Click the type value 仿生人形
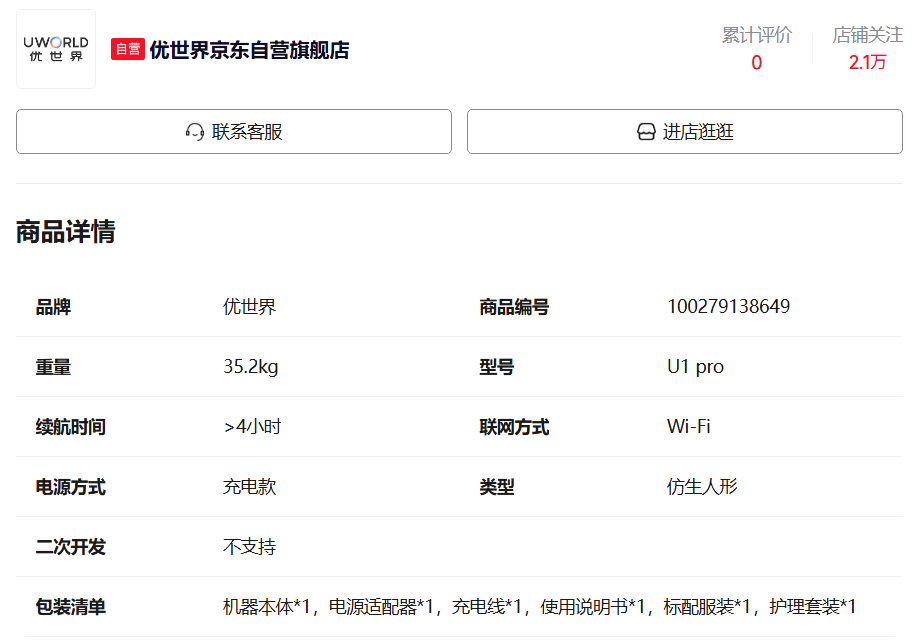 [x=702, y=487]
